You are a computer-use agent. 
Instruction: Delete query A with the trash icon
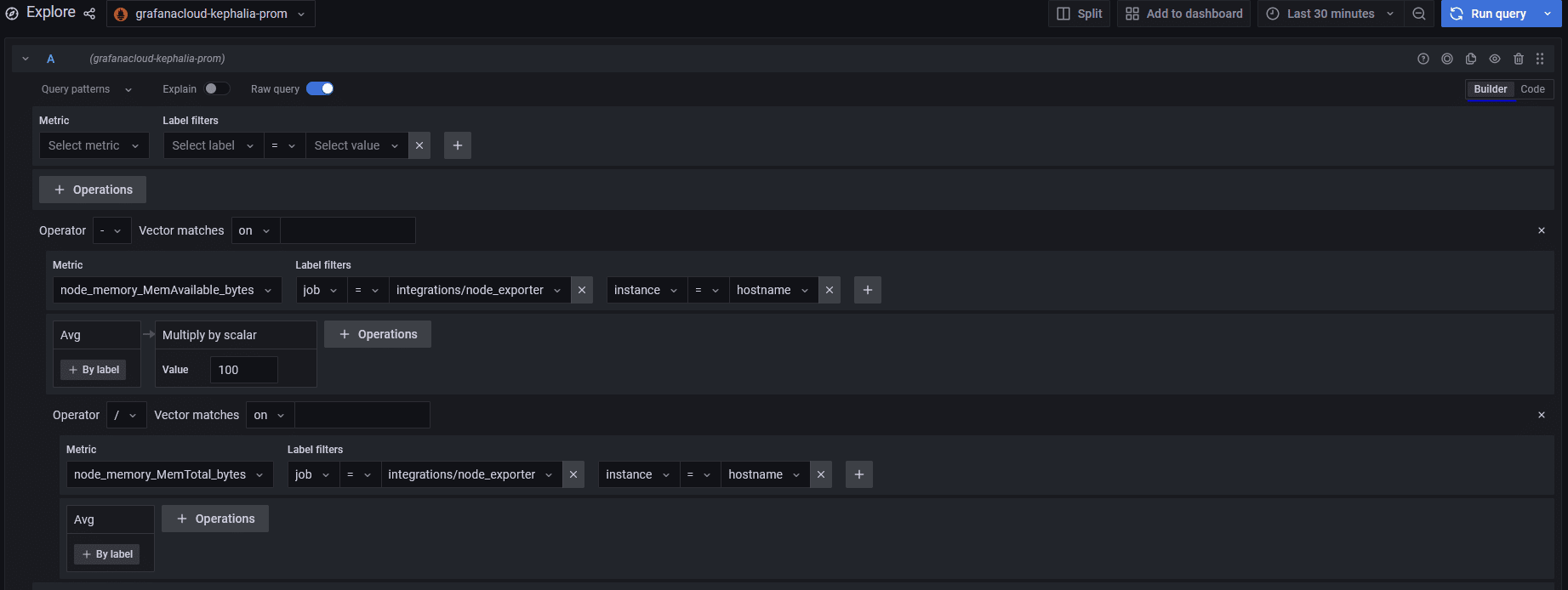point(1519,59)
